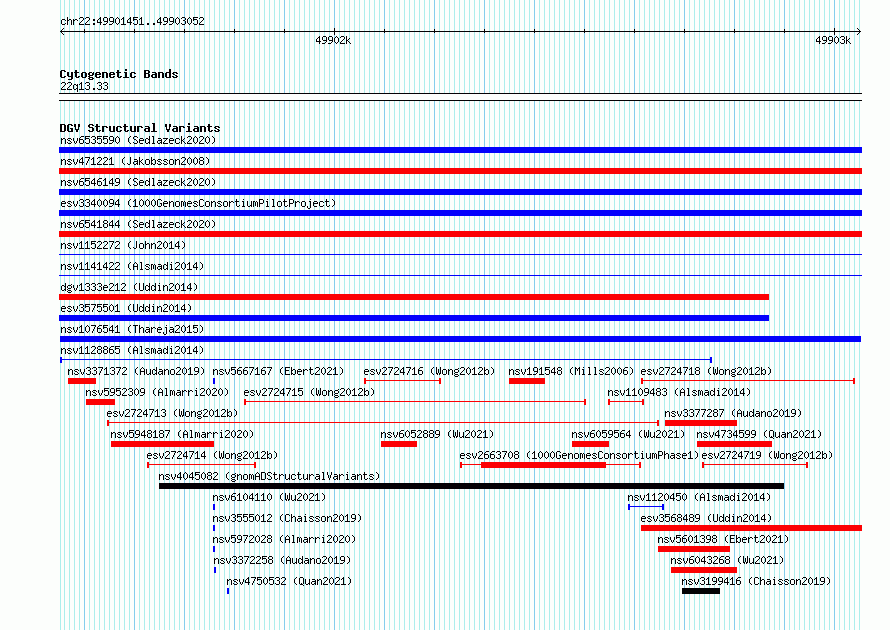
Task: Click the red glyph under nsv3371372
Action: pos(82,381)
